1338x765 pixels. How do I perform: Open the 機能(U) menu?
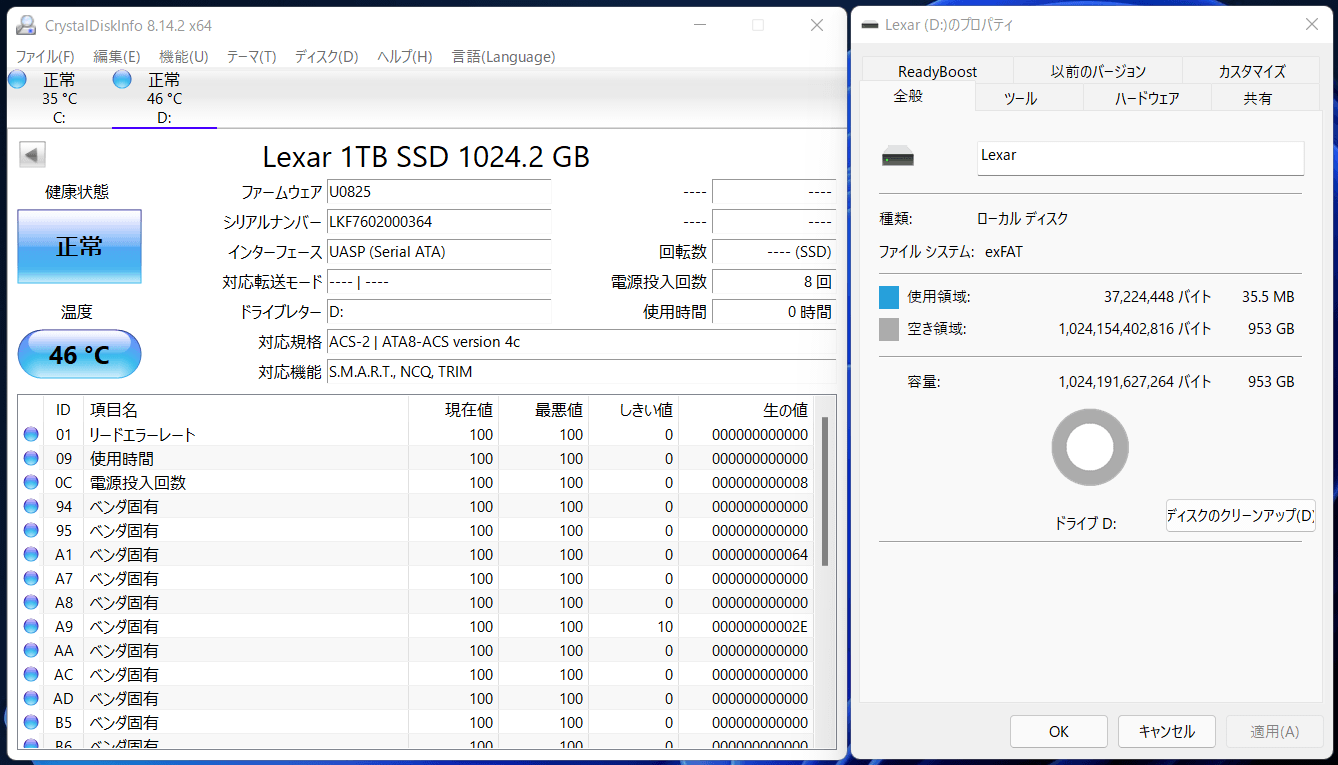pos(184,57)
